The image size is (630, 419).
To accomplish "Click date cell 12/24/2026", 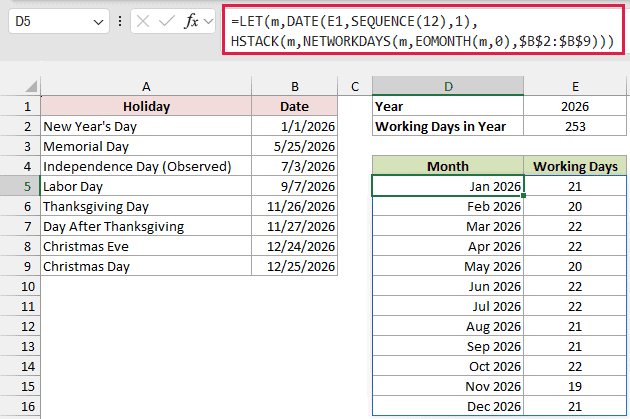I will tap(295, 246).
